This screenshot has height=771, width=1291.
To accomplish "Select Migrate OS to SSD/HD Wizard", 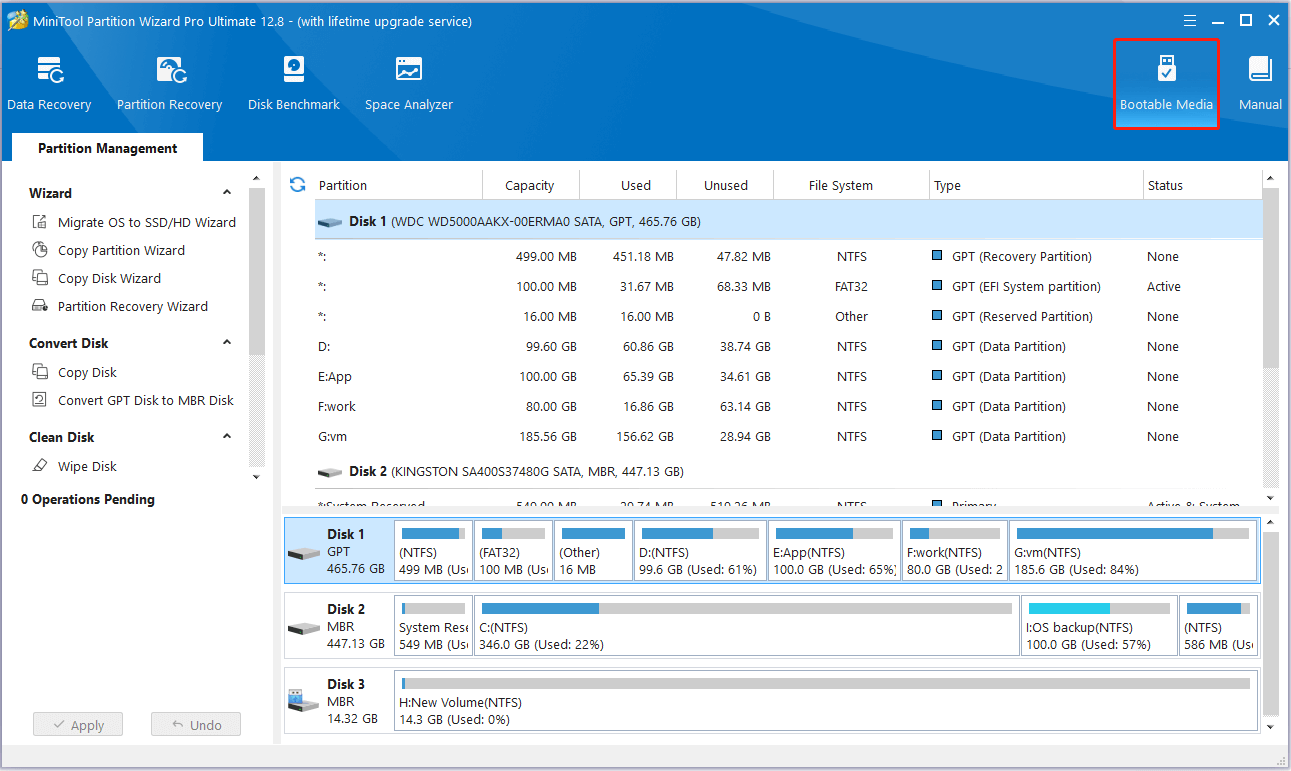I will (x=143, y=222).
